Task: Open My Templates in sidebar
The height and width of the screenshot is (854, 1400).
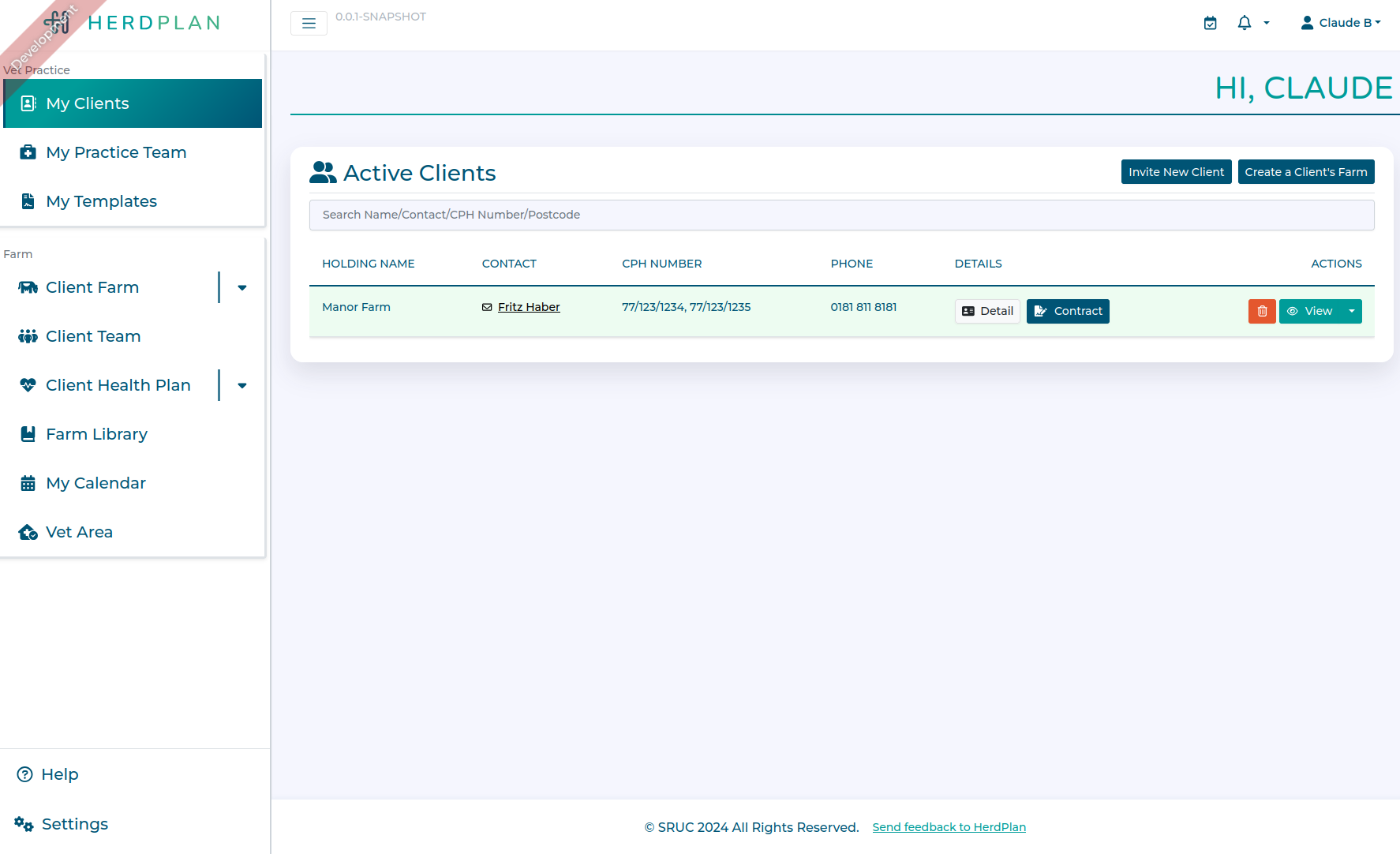Action: coord(101,201)
